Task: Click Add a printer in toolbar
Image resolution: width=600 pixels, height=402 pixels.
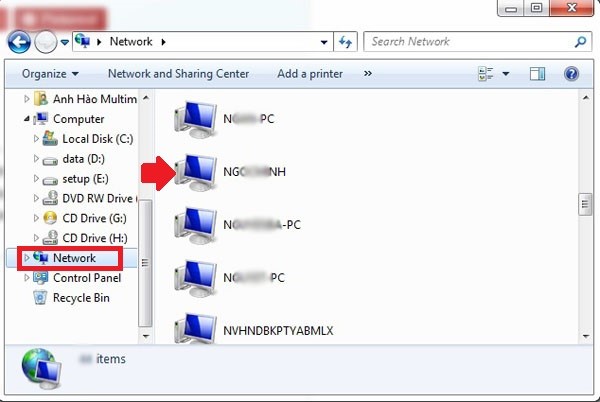Action: click(x=310, y=74)
